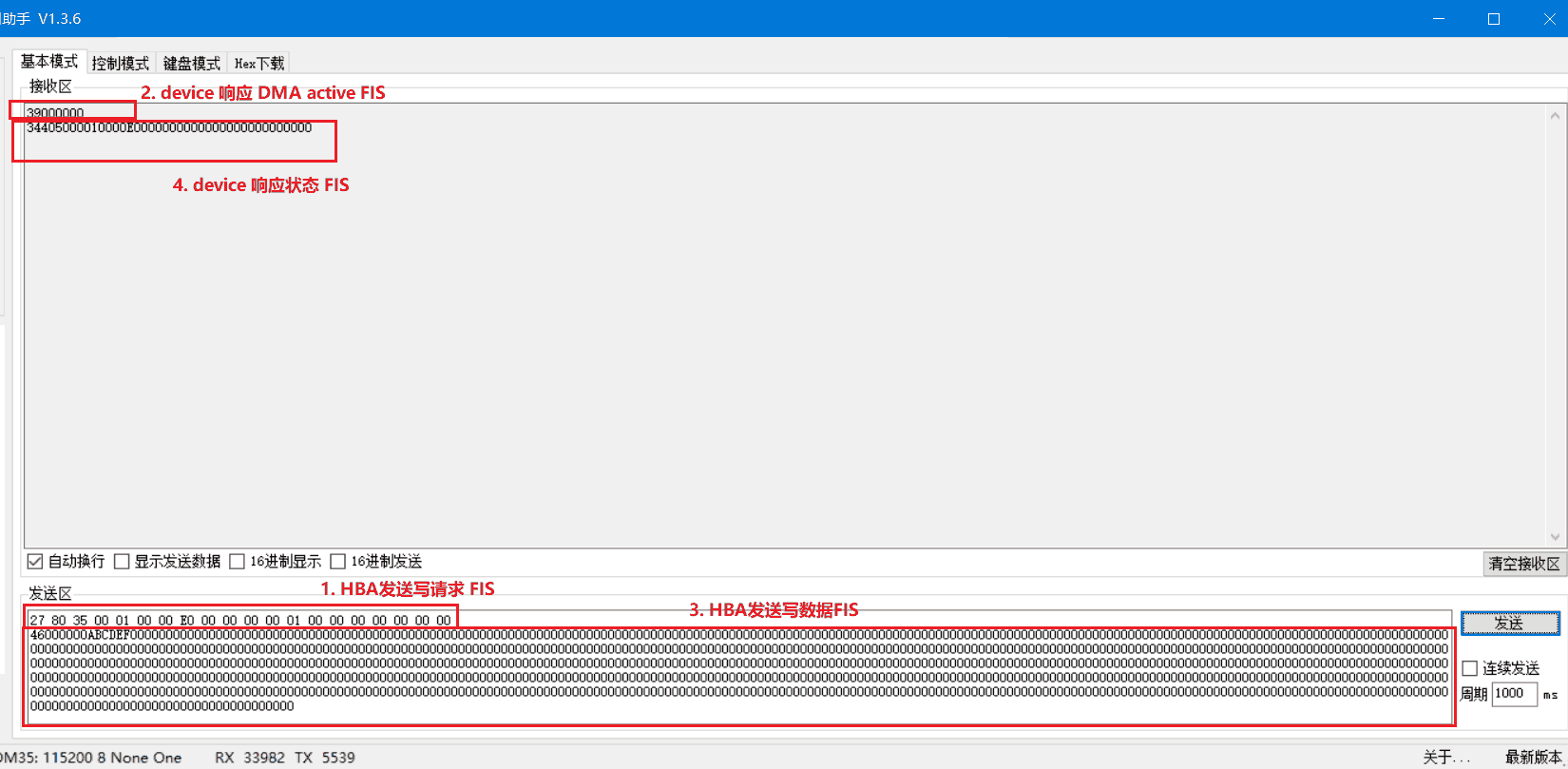Open the Hex下载 tab
Viewport: 1568px width, 769px height.
(259, 64)
